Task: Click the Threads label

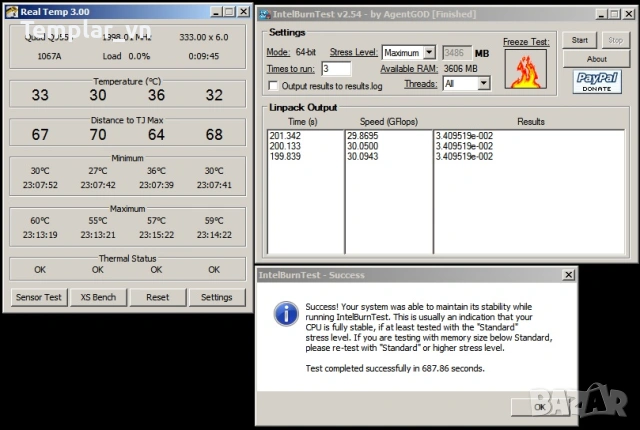Action: [x=420, y=84]
